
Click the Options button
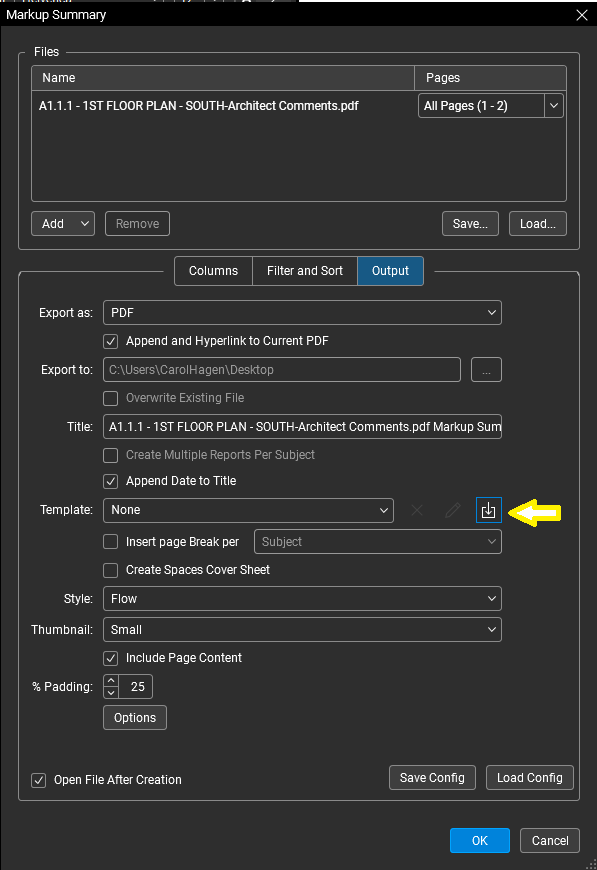[135, 717]
